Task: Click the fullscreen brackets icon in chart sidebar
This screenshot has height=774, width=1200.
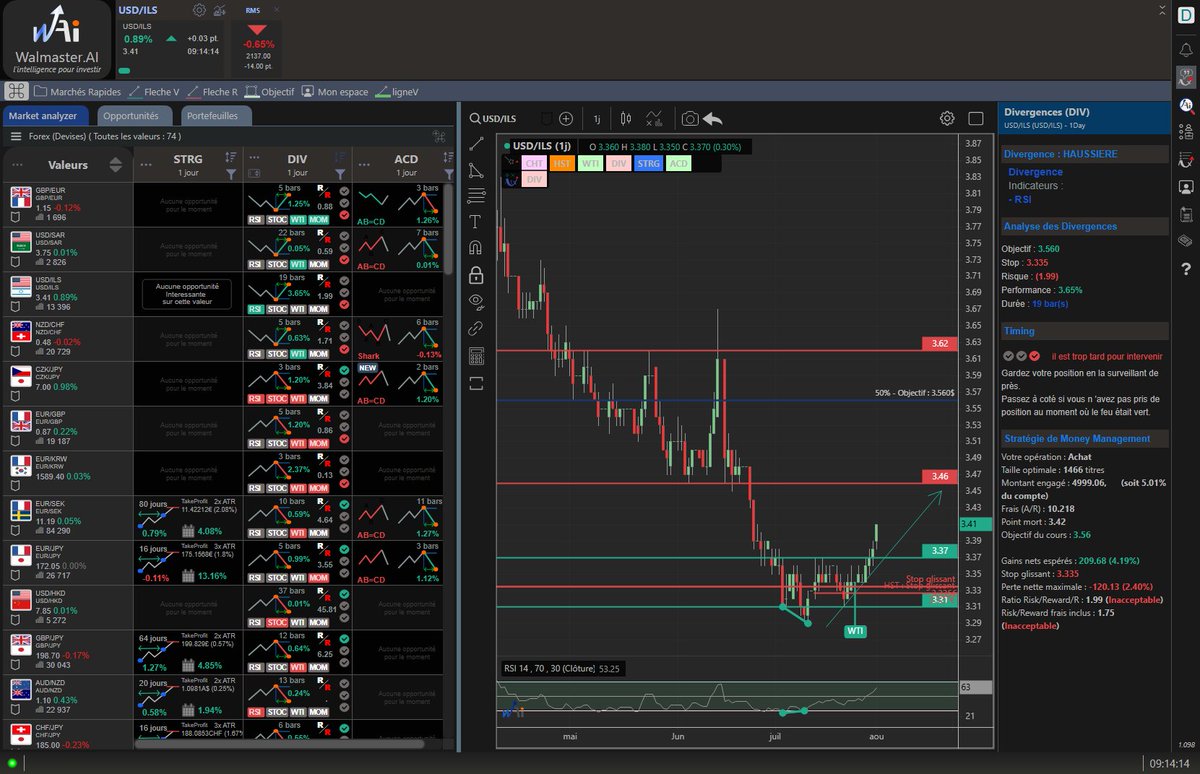Action: coord(476,382)
